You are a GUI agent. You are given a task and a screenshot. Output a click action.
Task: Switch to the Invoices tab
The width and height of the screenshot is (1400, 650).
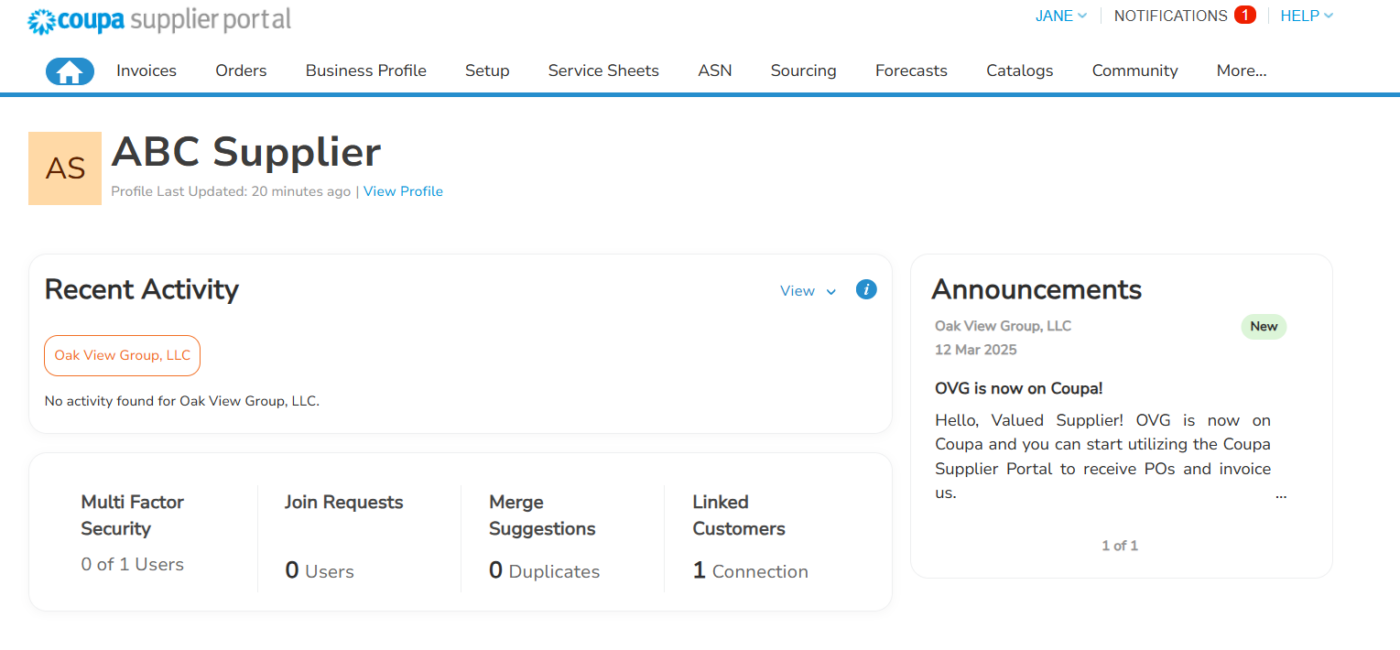point(146,70)
